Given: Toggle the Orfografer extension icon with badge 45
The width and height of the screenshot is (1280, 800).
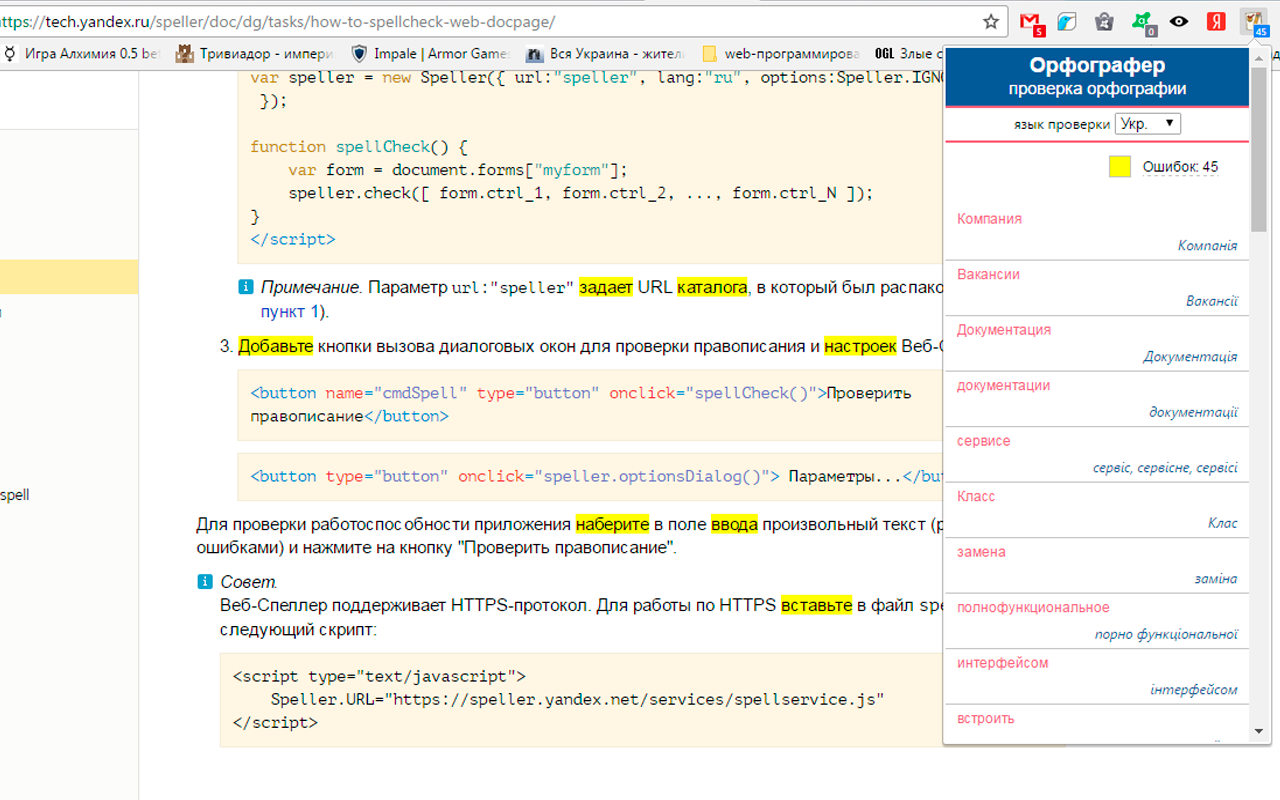Looking at the screenshot, I should coord(1253,21).
